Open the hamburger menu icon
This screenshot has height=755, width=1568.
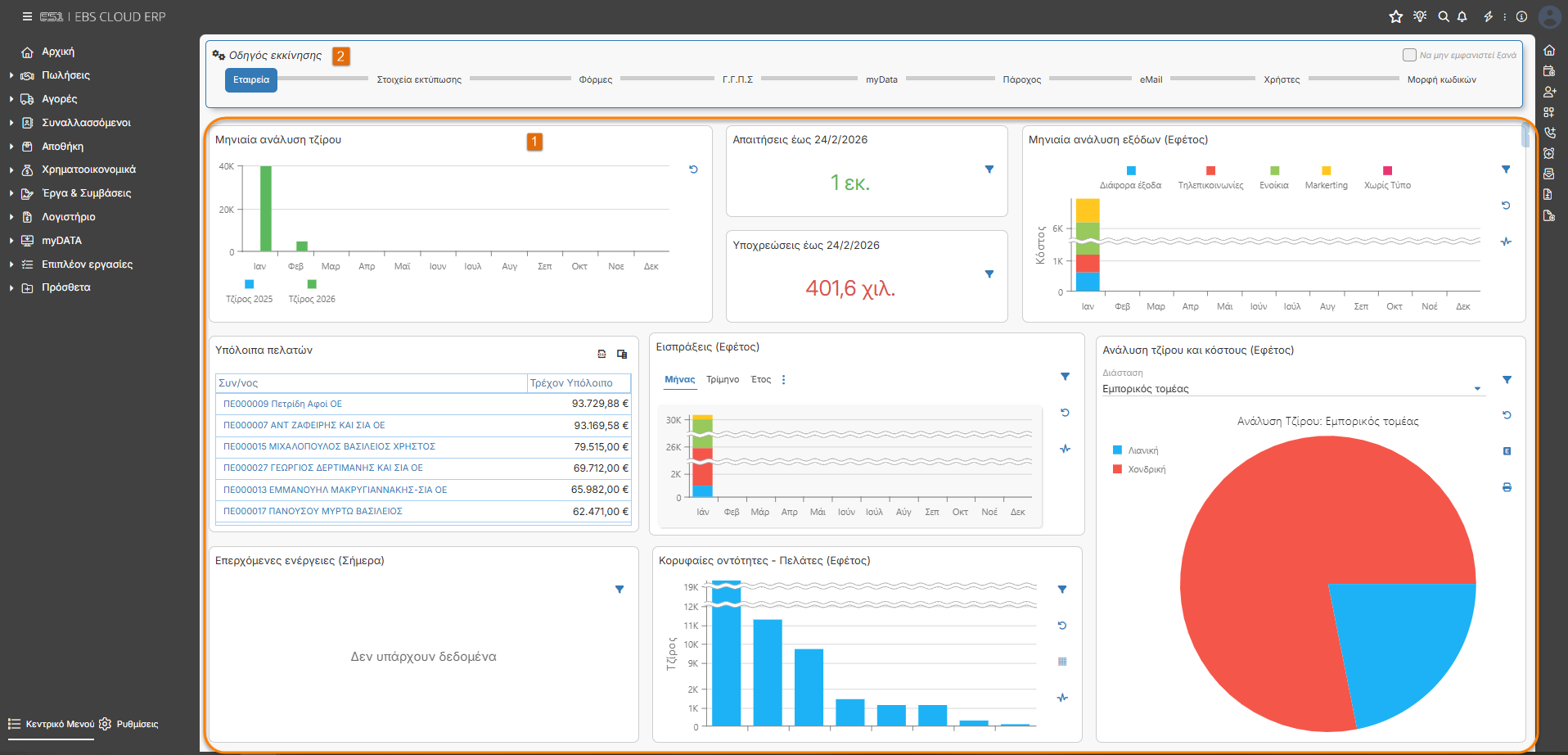coord(27,16)
